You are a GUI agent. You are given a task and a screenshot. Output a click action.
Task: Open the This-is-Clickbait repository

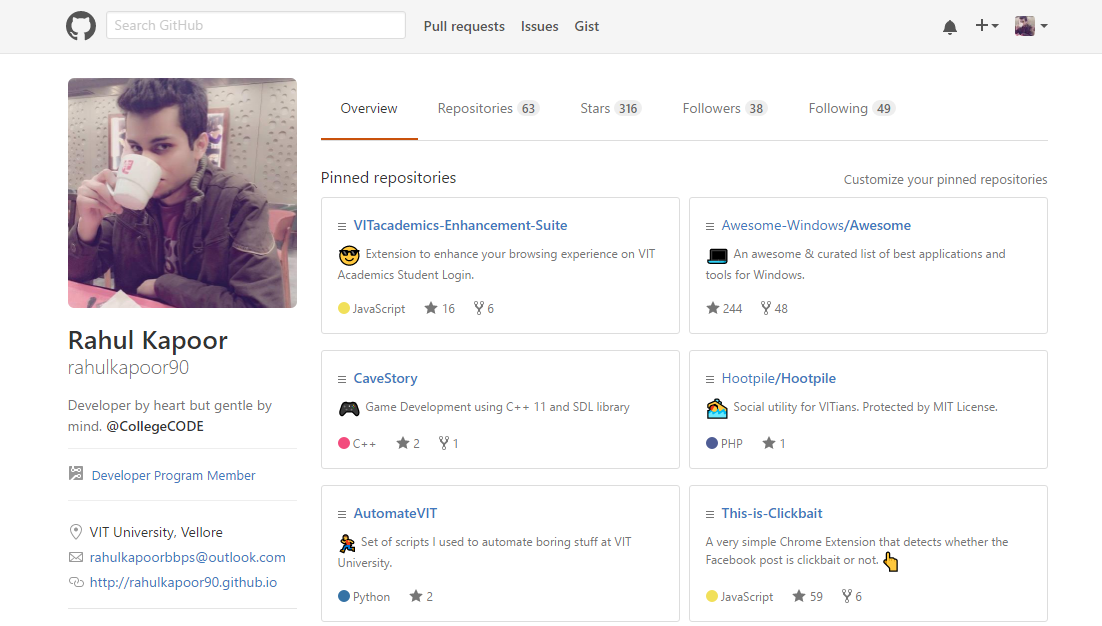[x=772, y=513]
